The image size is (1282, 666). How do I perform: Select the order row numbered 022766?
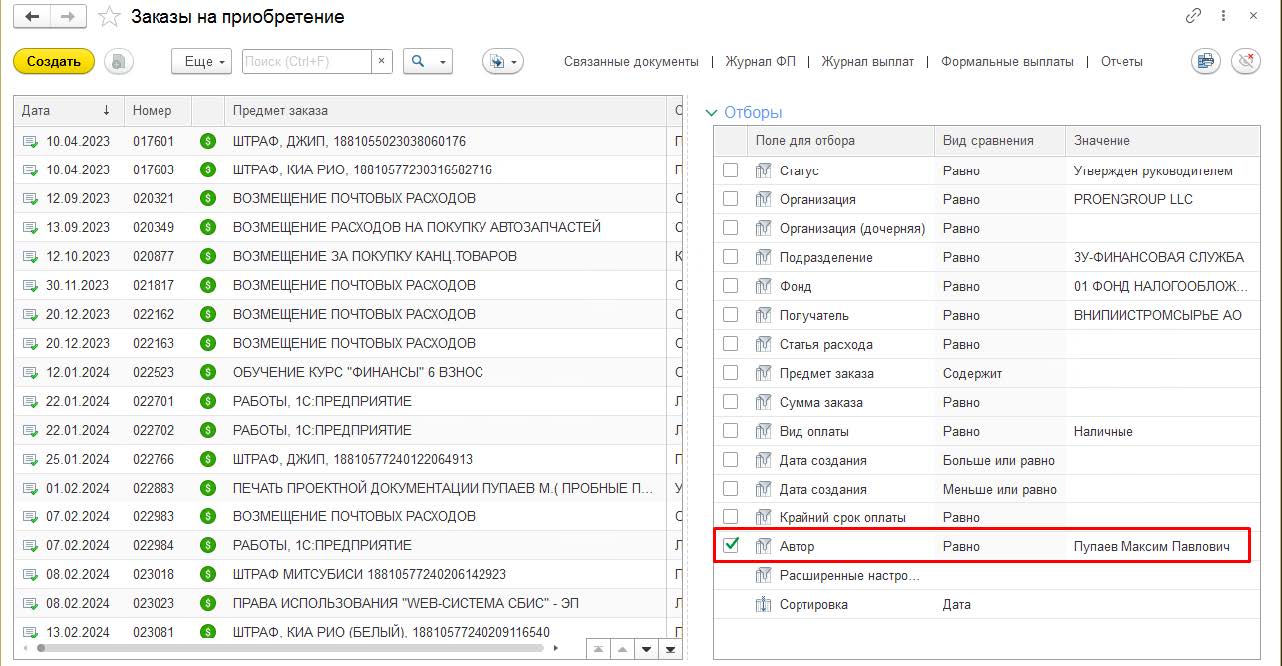348,459
